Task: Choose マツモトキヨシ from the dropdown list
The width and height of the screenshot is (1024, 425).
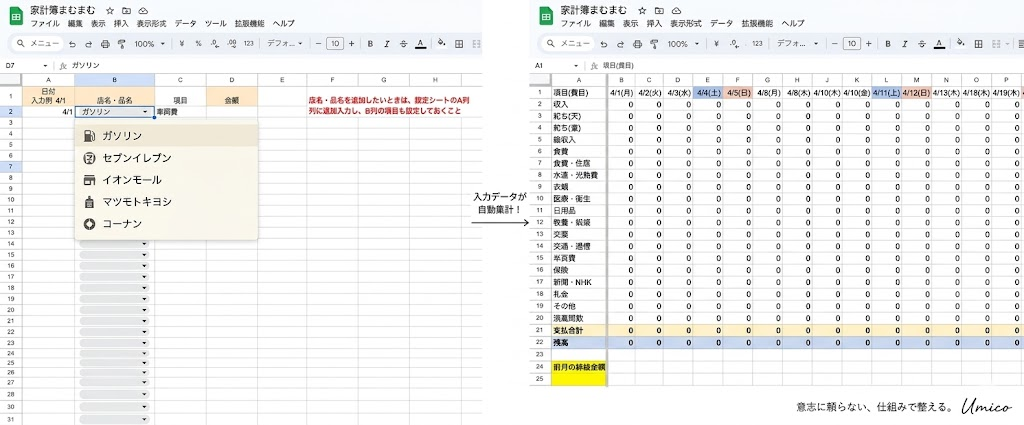Action: coord(167,202)
